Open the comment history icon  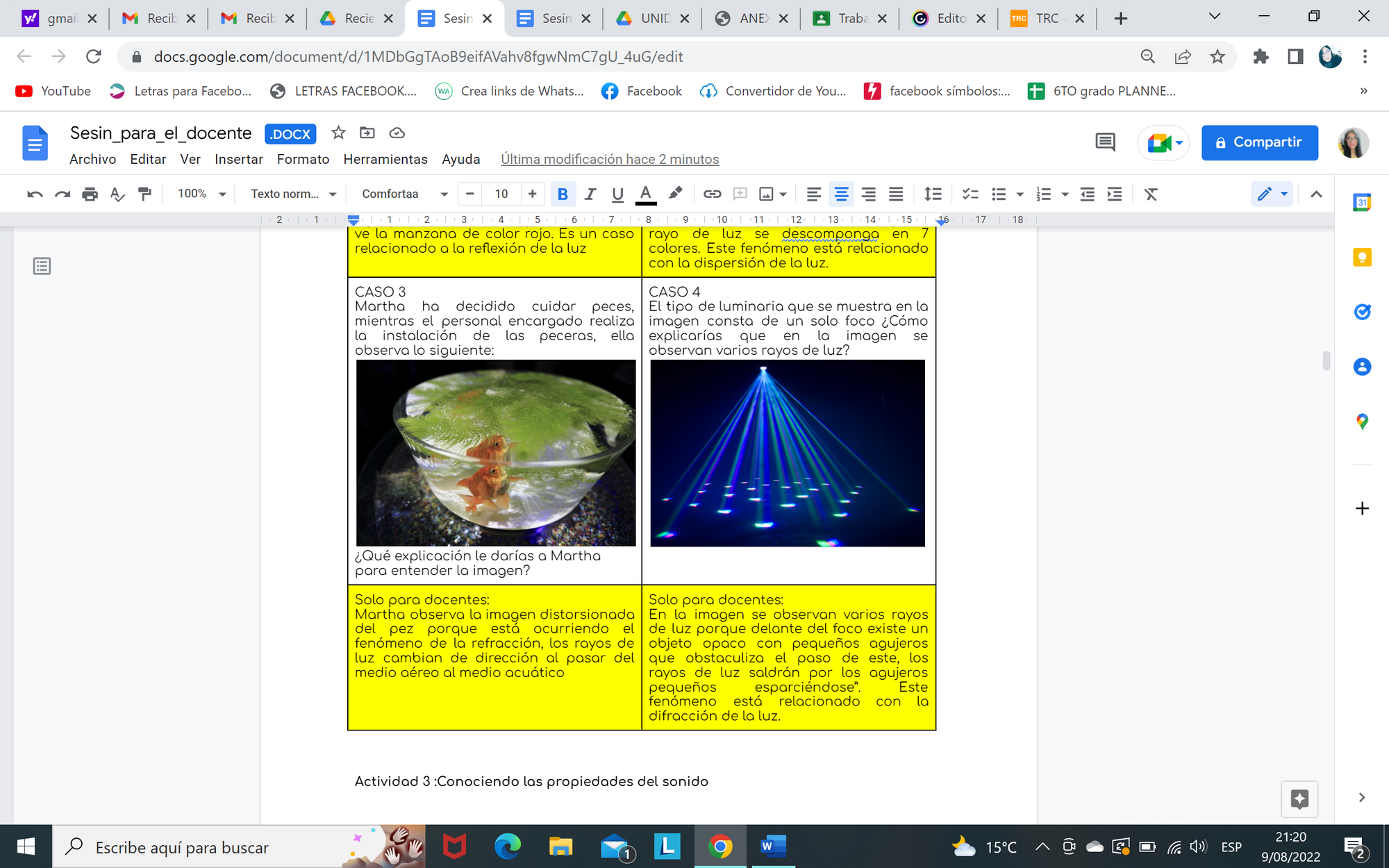1105,142
